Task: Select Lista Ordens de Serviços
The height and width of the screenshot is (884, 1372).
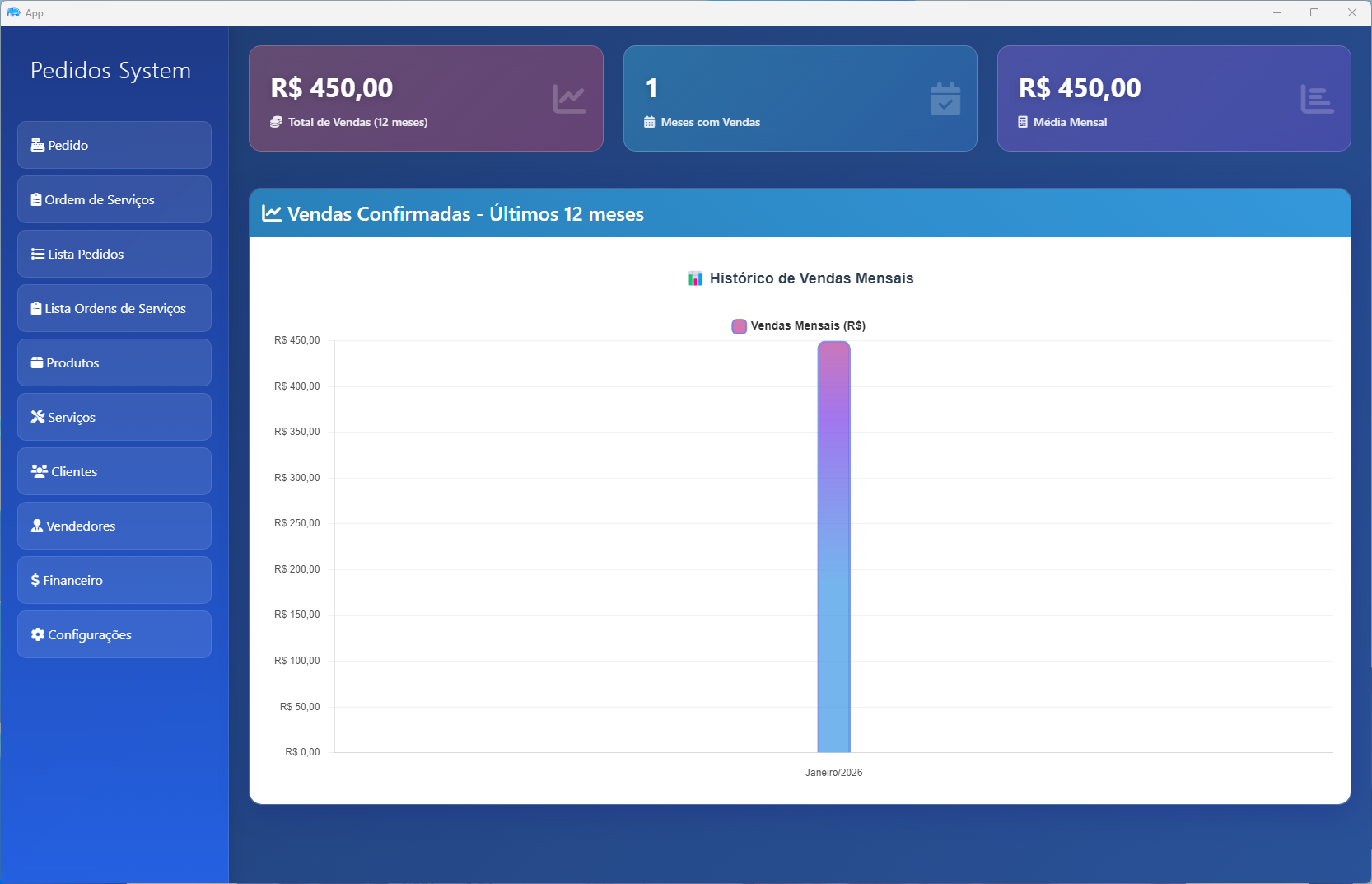Action: click(114, 308)
